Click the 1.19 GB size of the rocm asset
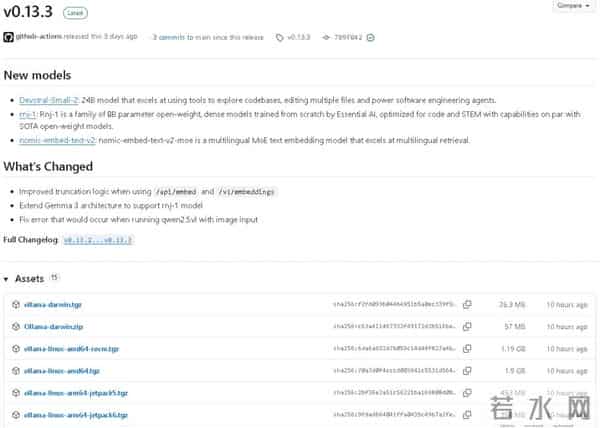Viewport: 600px width, 428px height. [x=514, y=349]
